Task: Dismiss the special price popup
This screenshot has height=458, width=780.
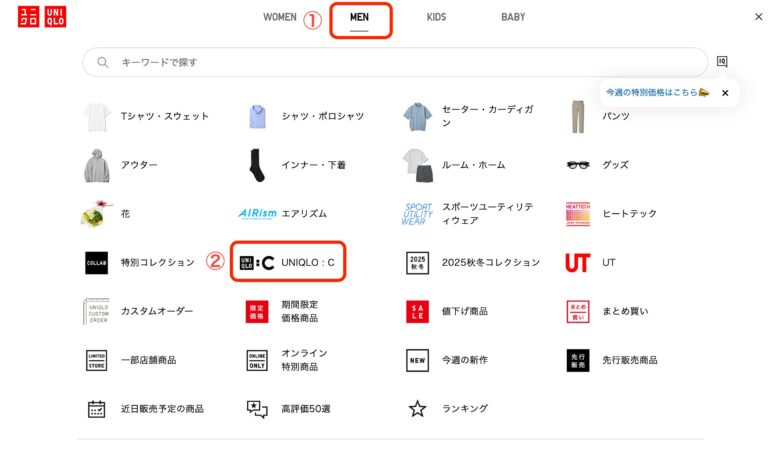Action: (x=725, y=93)
